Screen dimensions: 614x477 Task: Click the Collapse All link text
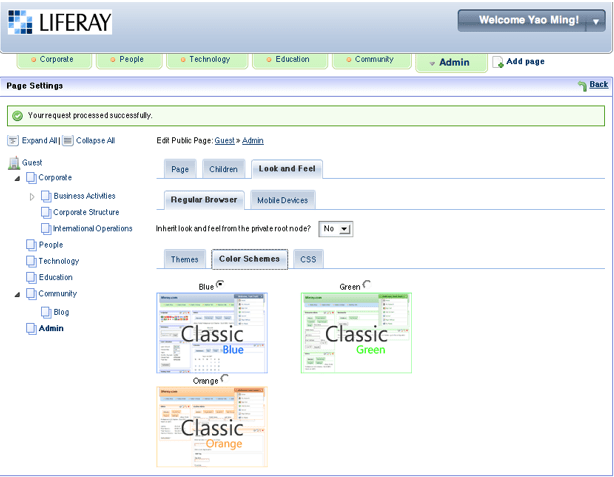pyautogui.click(x=95, y=141)
